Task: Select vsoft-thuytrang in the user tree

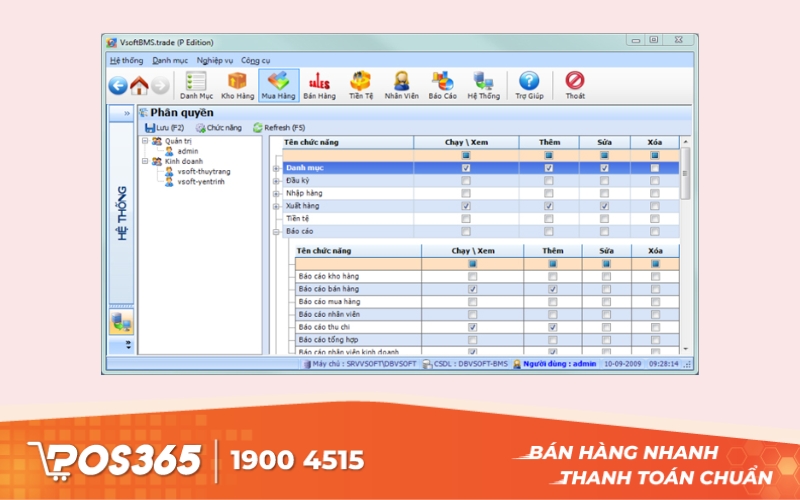Action: tap(204, 171)
